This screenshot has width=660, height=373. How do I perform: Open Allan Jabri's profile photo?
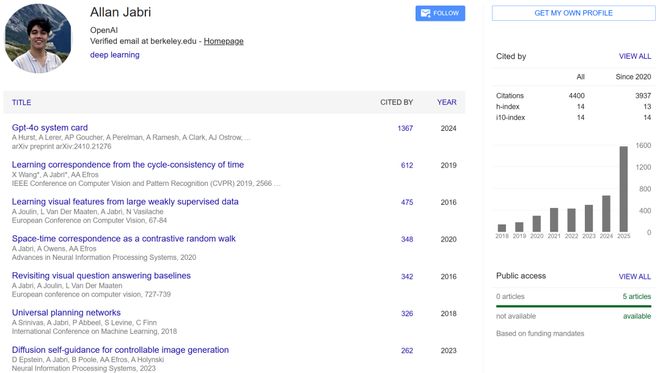tap(38, 39)
